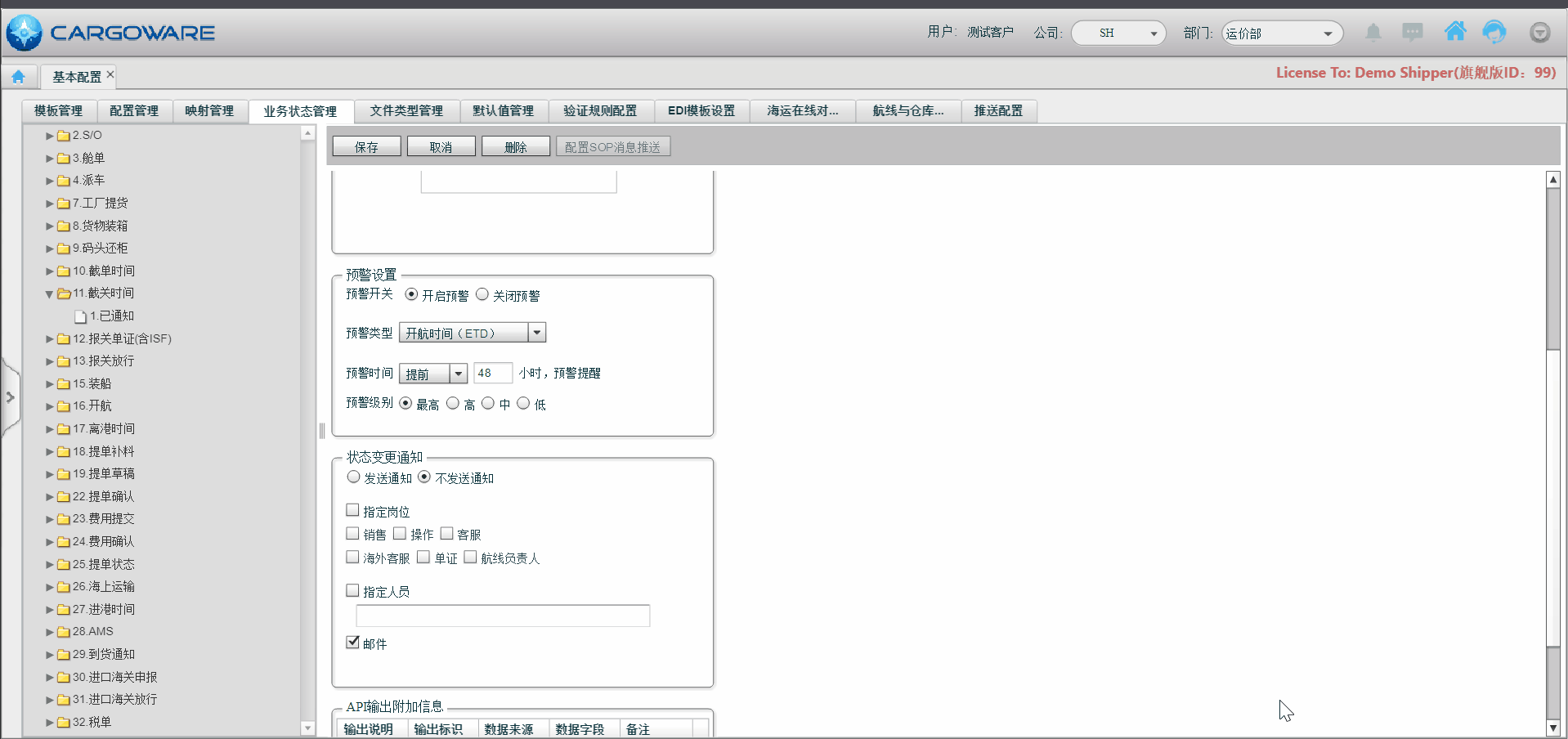The width and height of the screenshot is (1568, 739).
Task: Close the 基本配置 tab
Action: tap(110, 75)
